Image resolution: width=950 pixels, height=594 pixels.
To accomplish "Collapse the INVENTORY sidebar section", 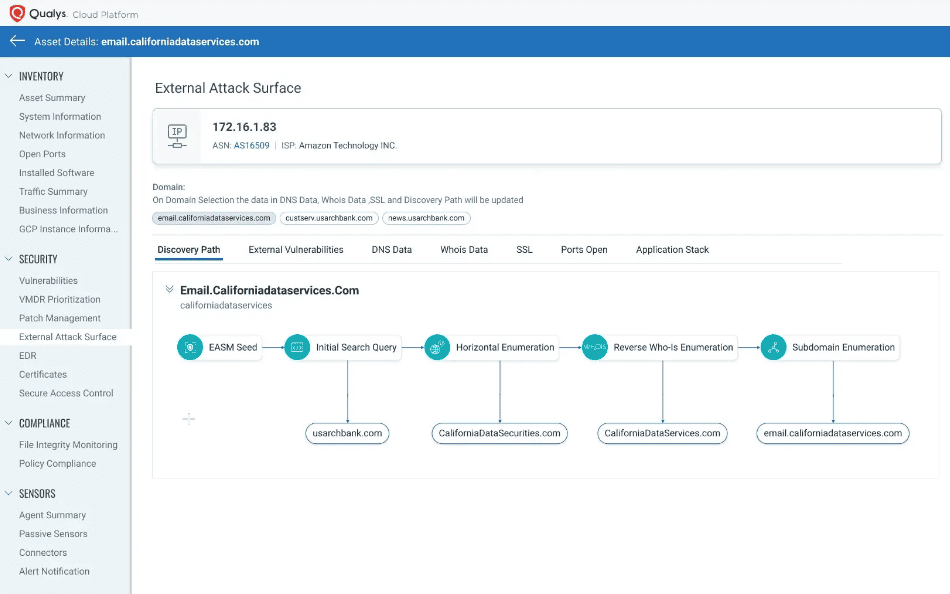I will (9, 76).
